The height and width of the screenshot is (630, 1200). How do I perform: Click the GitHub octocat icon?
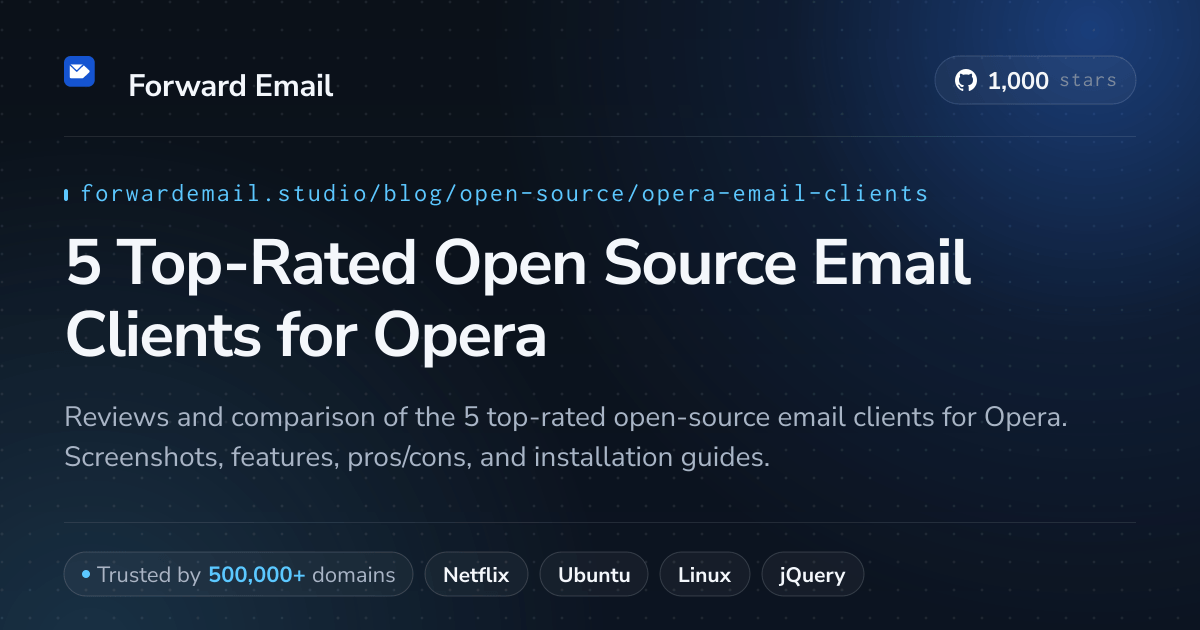coord(965,81)
